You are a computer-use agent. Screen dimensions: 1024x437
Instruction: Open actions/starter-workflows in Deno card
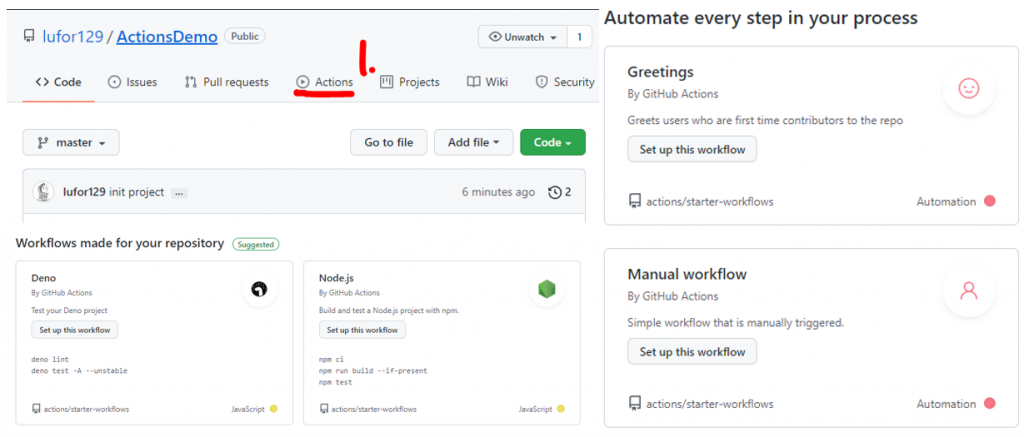(86, 410)
